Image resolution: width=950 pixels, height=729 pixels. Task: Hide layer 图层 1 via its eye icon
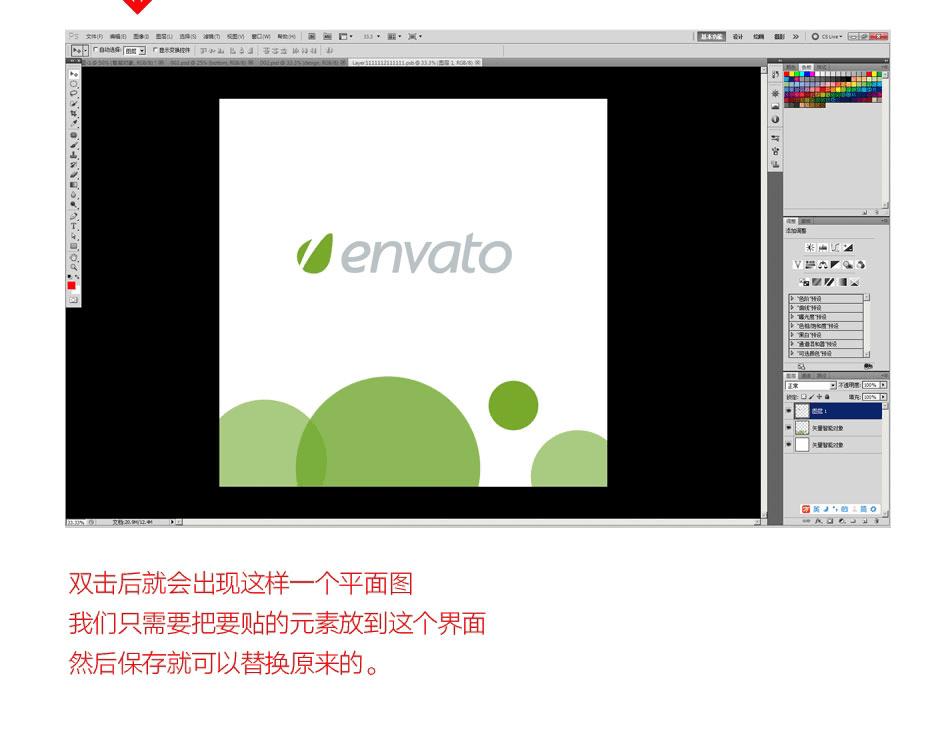[x=789, y=411]
